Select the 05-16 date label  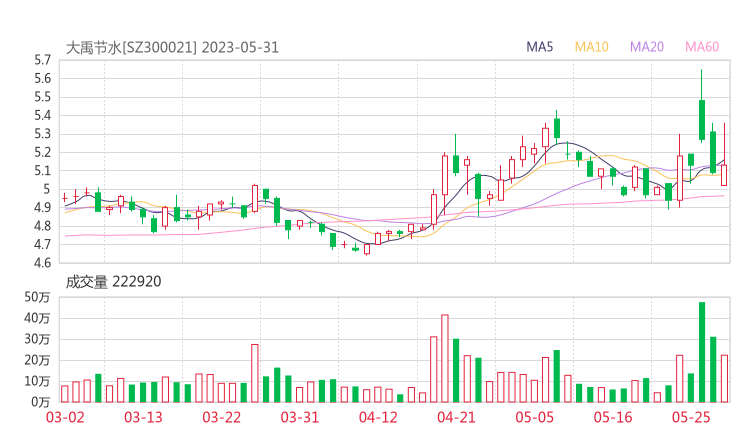coord(613,418)
